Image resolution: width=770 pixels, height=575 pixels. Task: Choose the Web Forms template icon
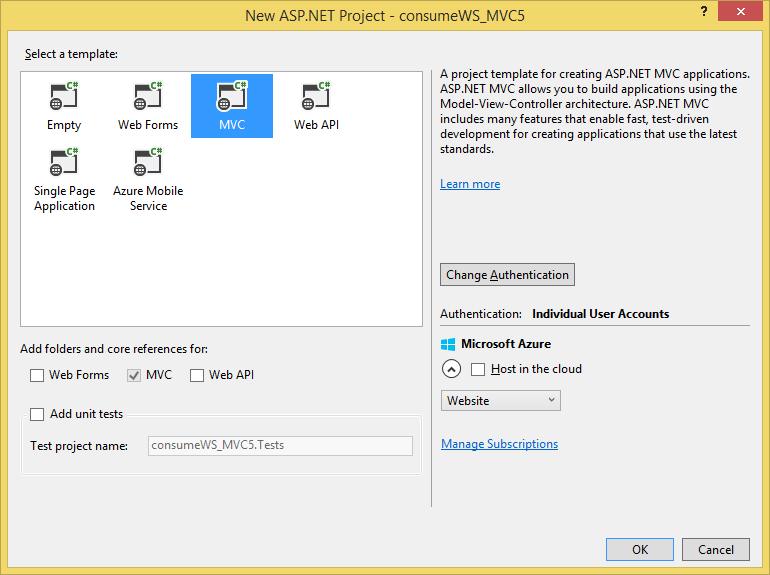pos(148,96)
